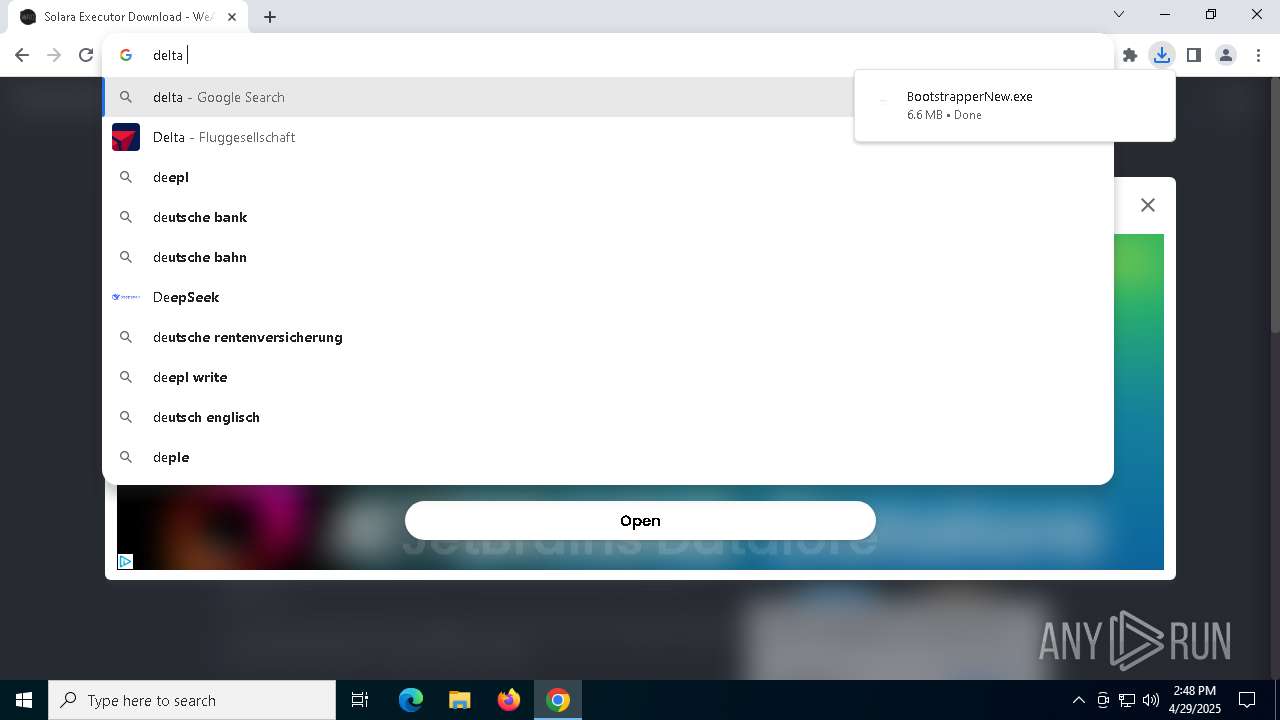Launch Firefox from the taskbar

pyautogui.click(x=509, y=700)
